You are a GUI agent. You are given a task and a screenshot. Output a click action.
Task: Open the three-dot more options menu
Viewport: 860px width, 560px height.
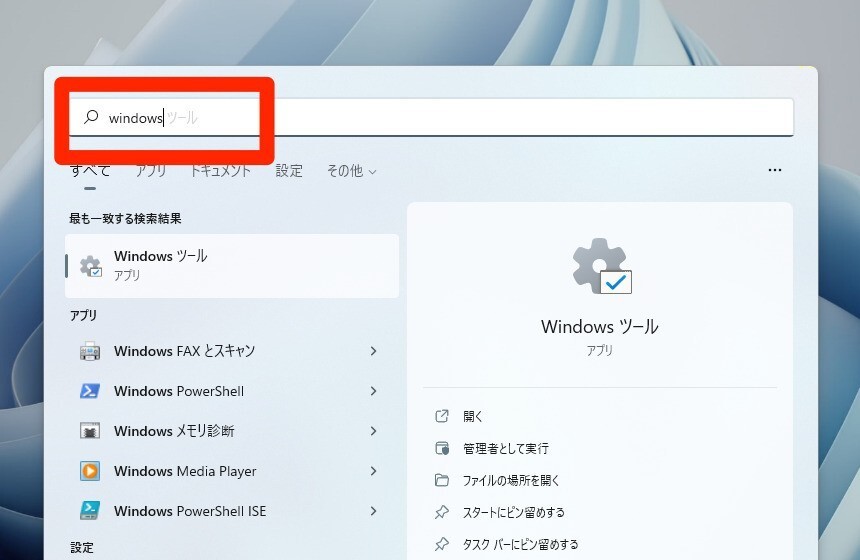coord(774,170)
